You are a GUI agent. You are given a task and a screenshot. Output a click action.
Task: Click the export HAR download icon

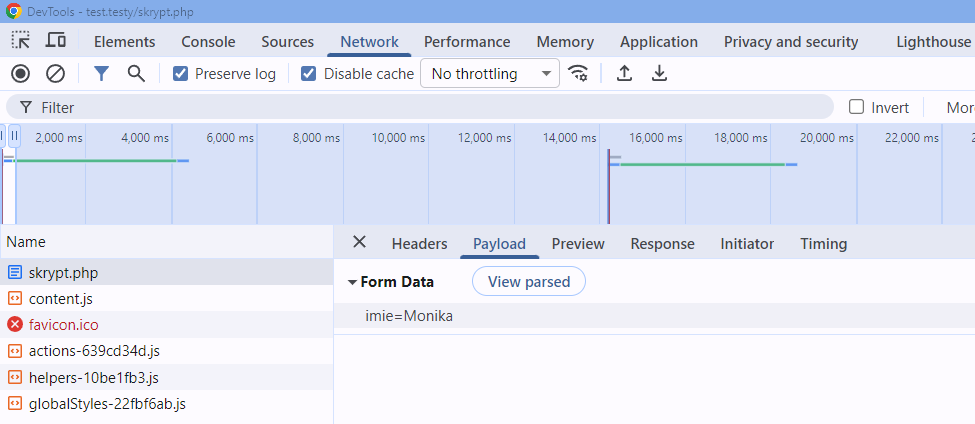(x=659, y=73)
